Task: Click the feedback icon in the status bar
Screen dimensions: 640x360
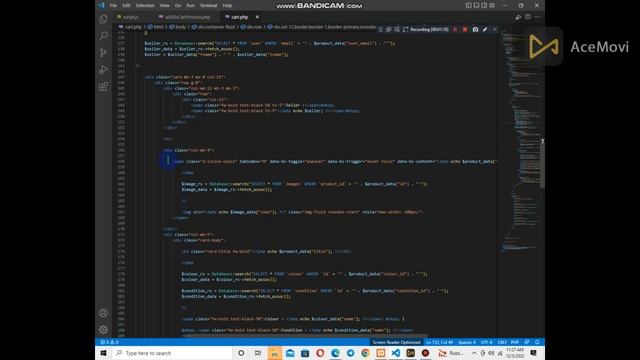Action: point(527,342)
